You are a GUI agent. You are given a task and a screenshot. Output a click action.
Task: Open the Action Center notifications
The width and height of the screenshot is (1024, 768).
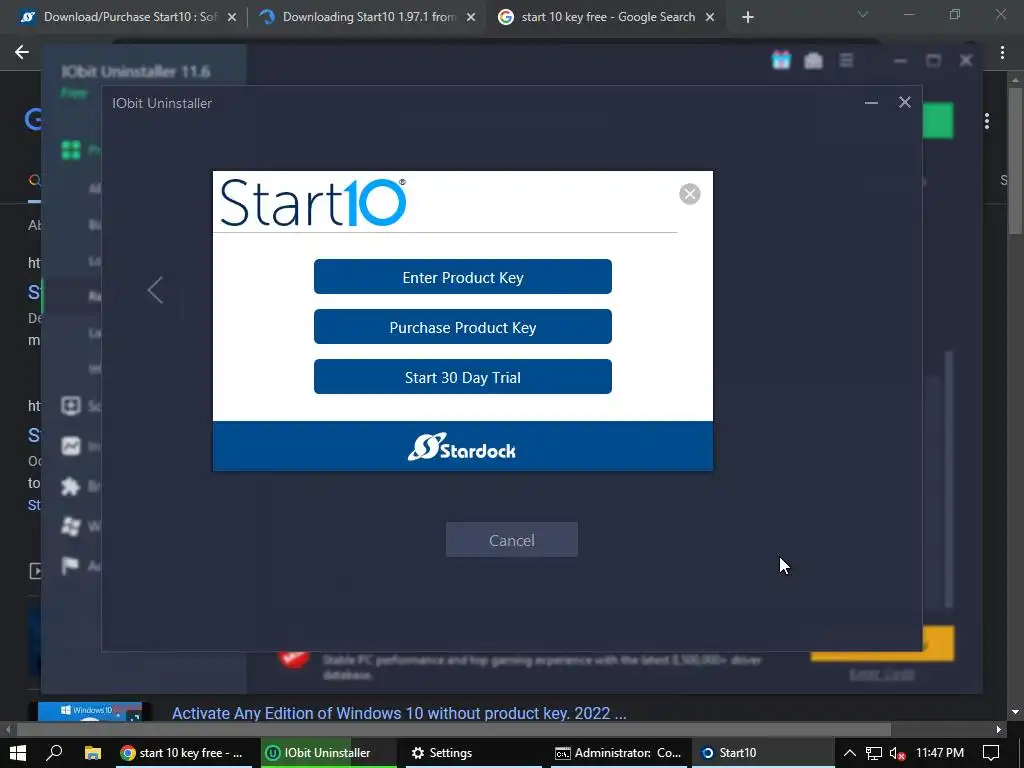tap(991, 753)
